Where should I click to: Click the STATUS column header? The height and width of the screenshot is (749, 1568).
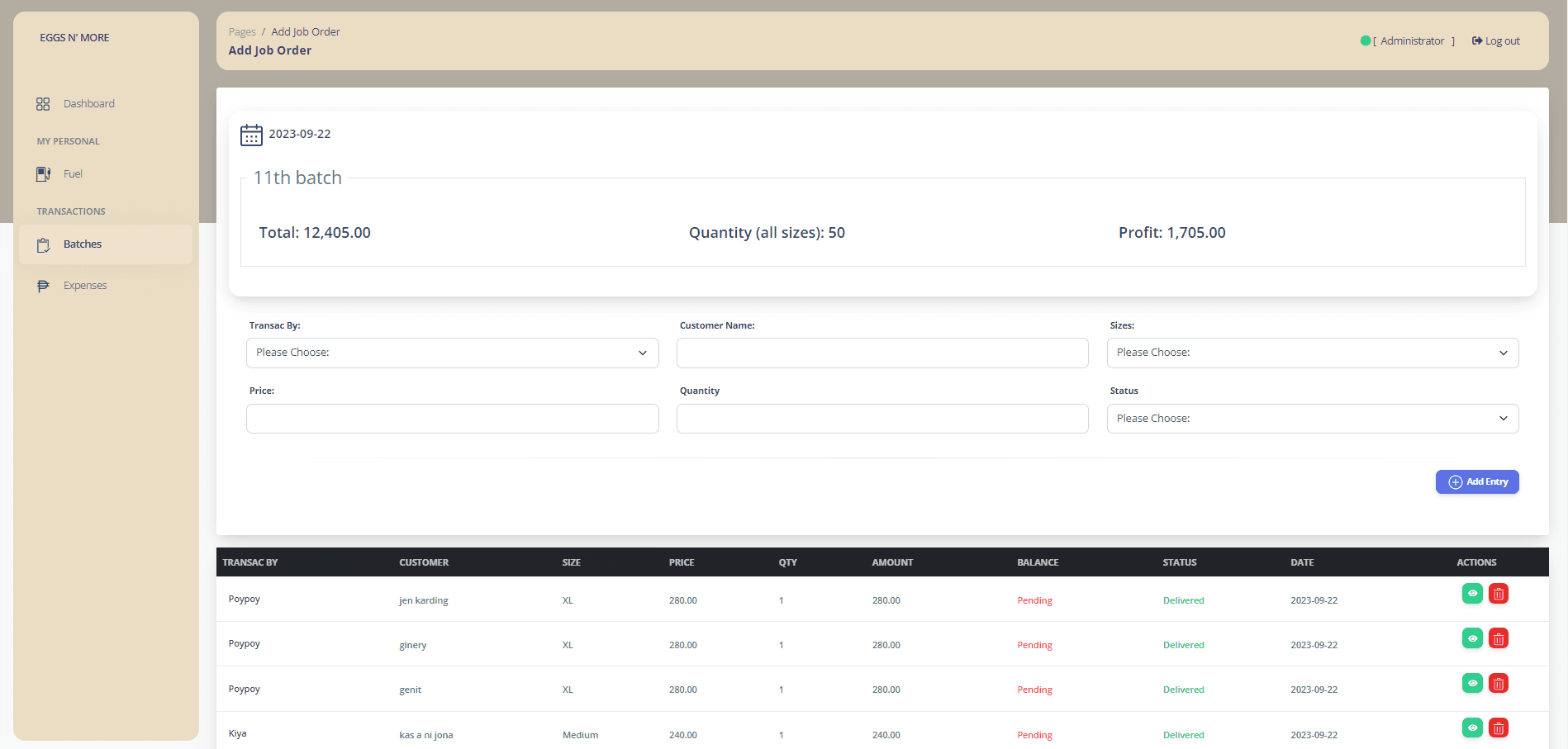coord(1180,562)
